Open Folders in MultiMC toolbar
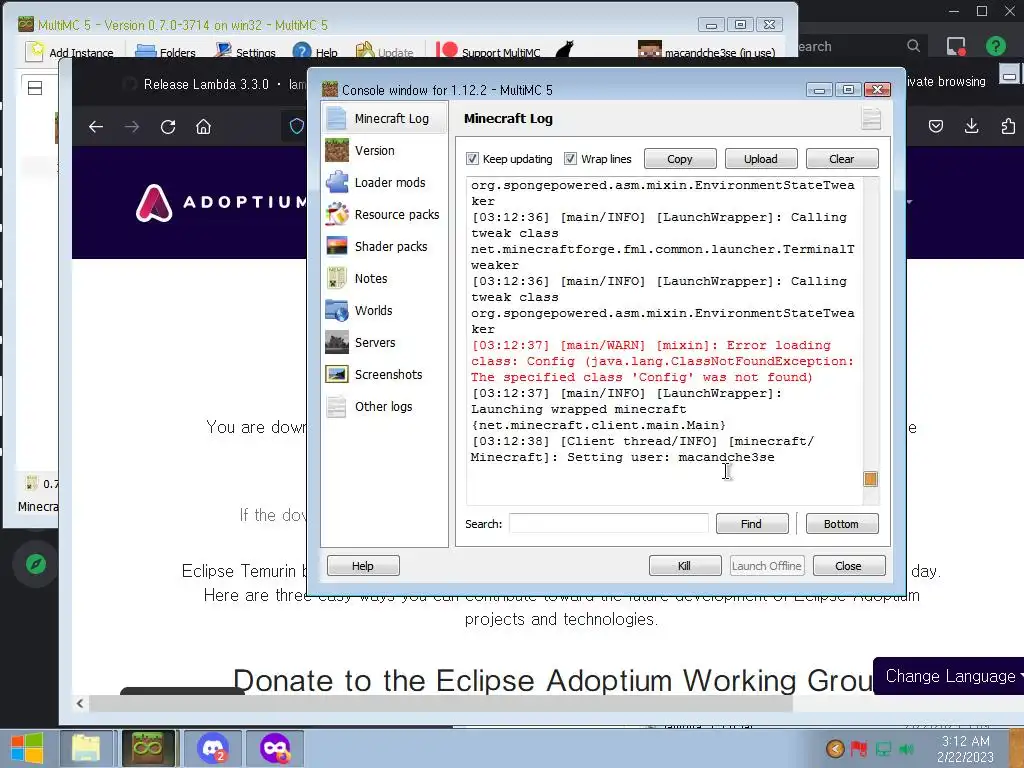 (x=165, y=52)
